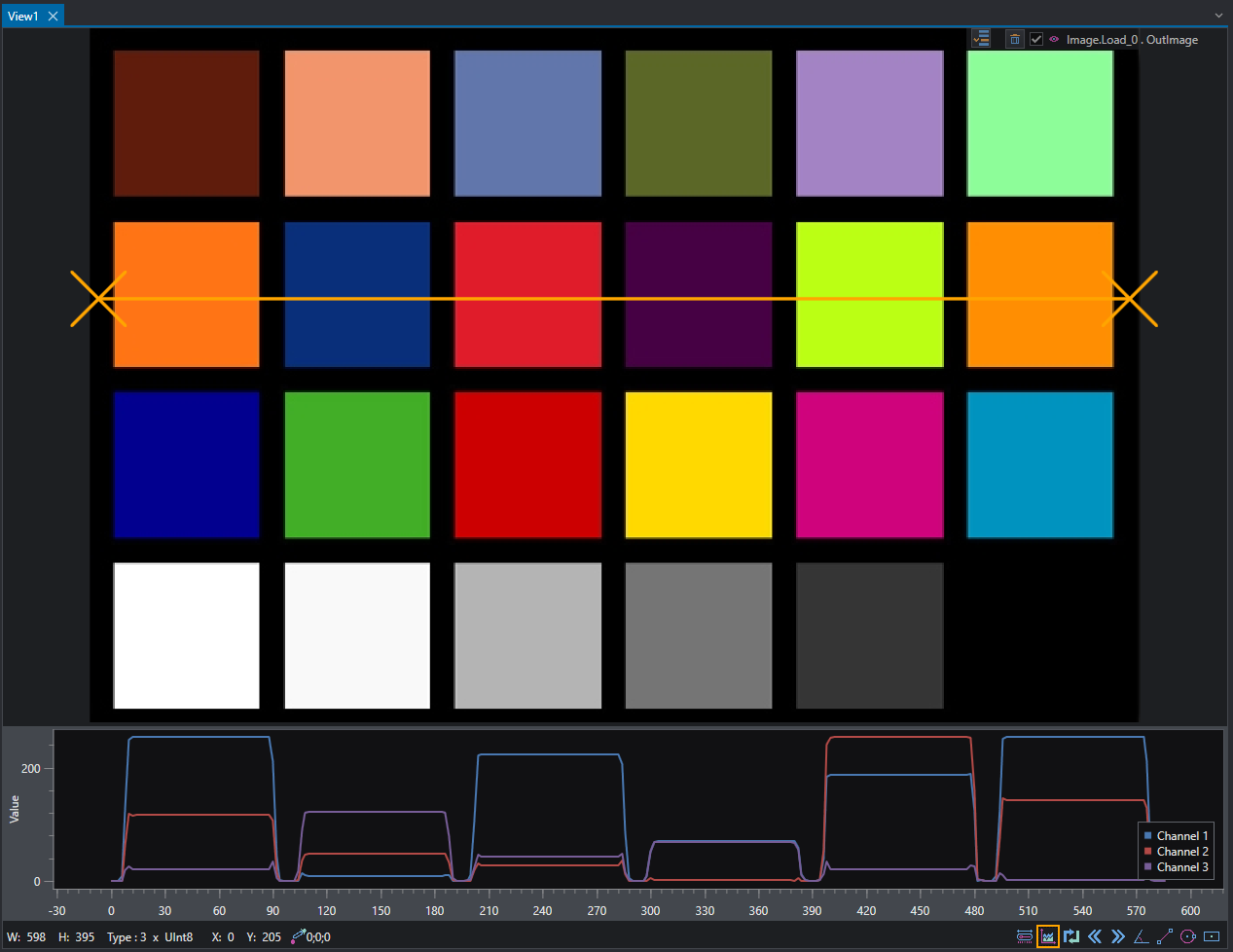Click the image height H: 395 readout

pos(77,937)
